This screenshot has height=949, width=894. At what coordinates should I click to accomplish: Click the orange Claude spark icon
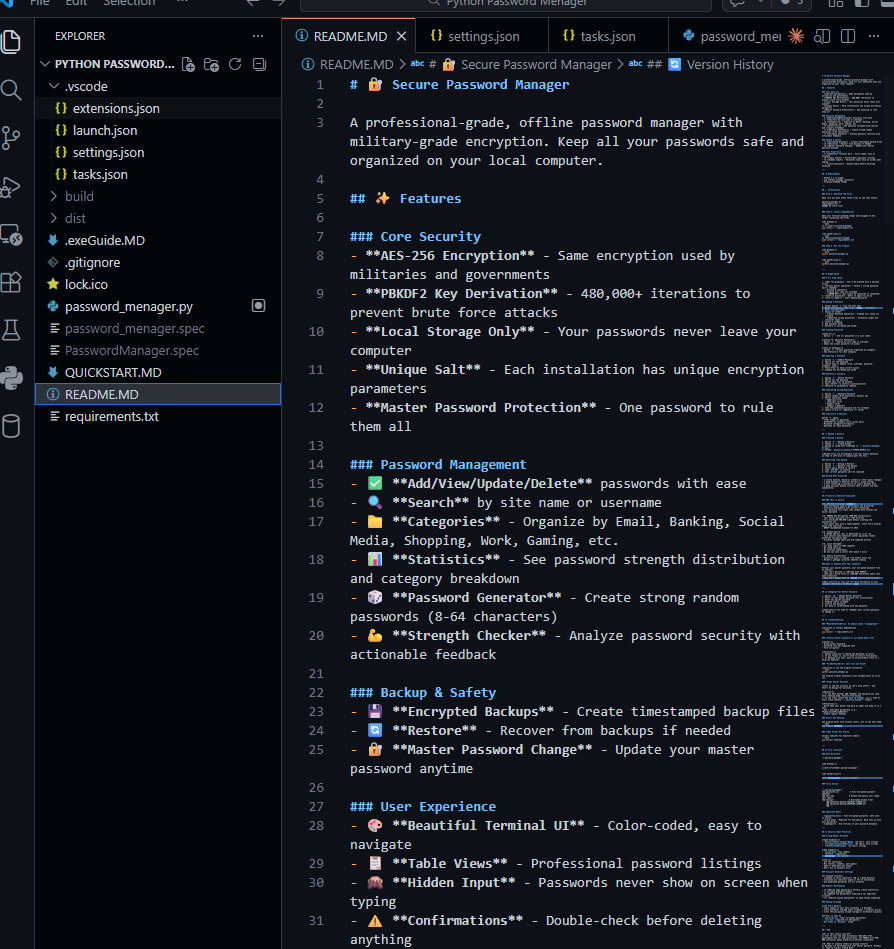coord(796,36)
